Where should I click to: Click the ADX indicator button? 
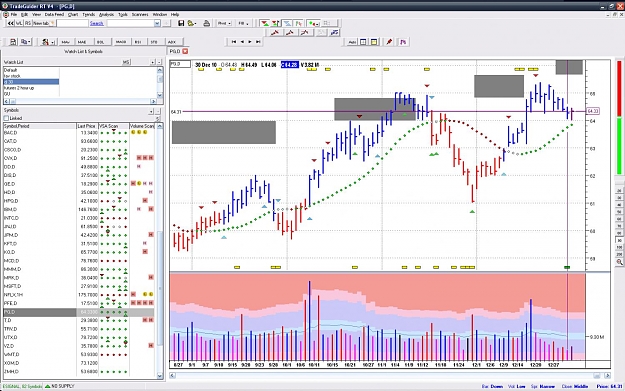(x=172, y=42)
